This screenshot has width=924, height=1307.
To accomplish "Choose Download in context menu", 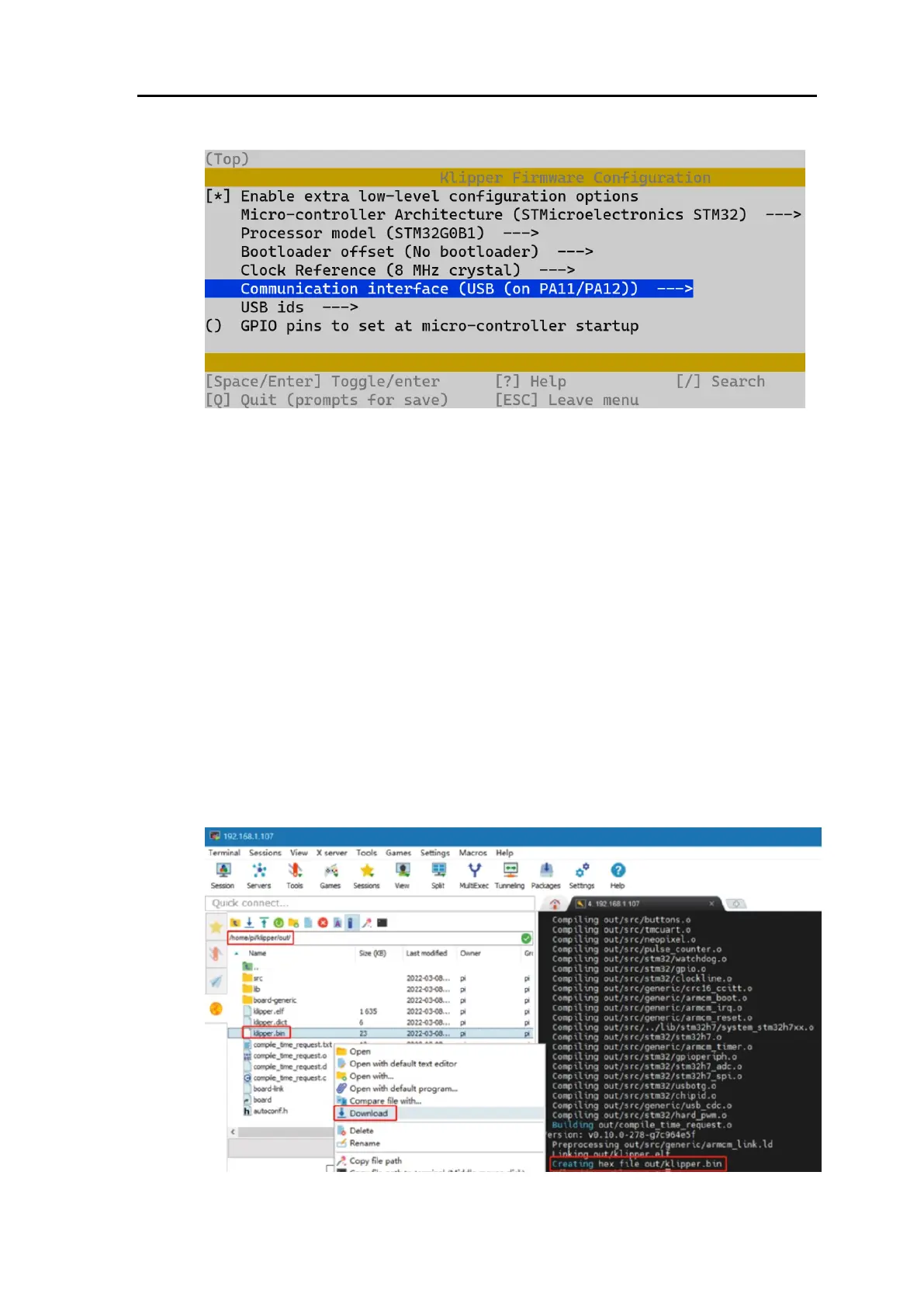I will pyautogui.click(x=438, y=1113).
